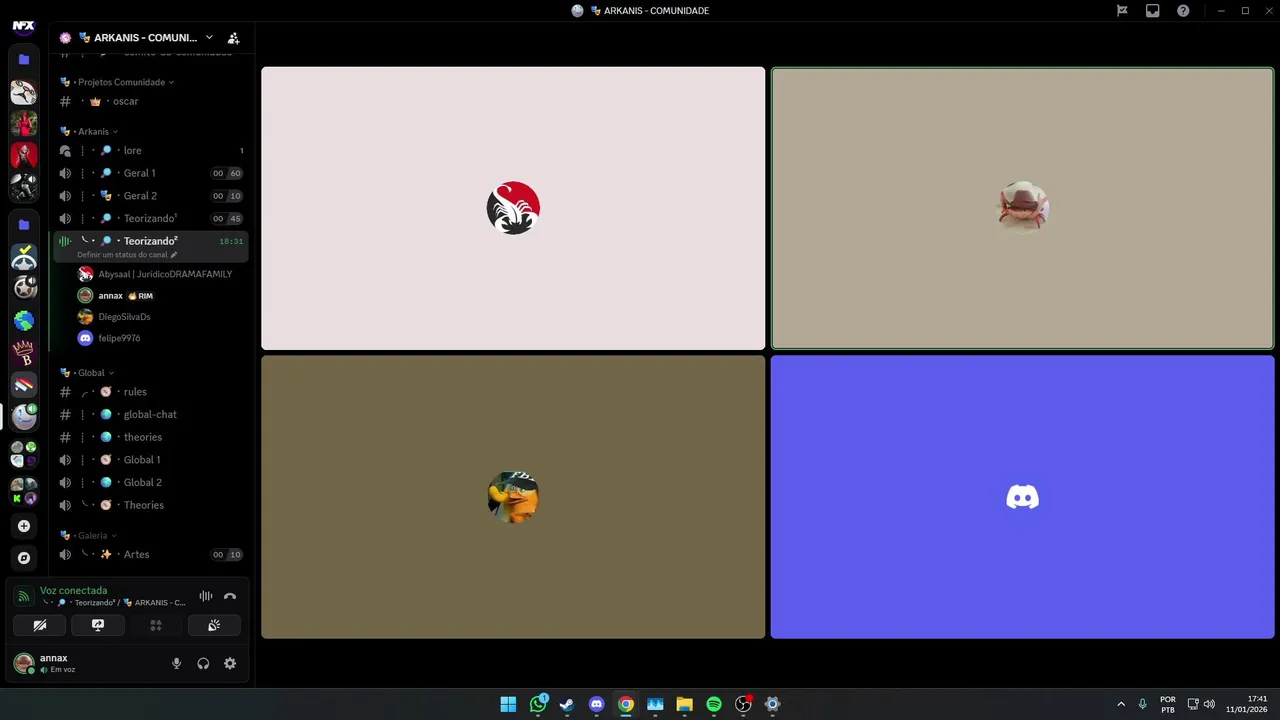Screen dimensions: 1280x720
Task: Open the theories text channel
Action: pos(150,437)
